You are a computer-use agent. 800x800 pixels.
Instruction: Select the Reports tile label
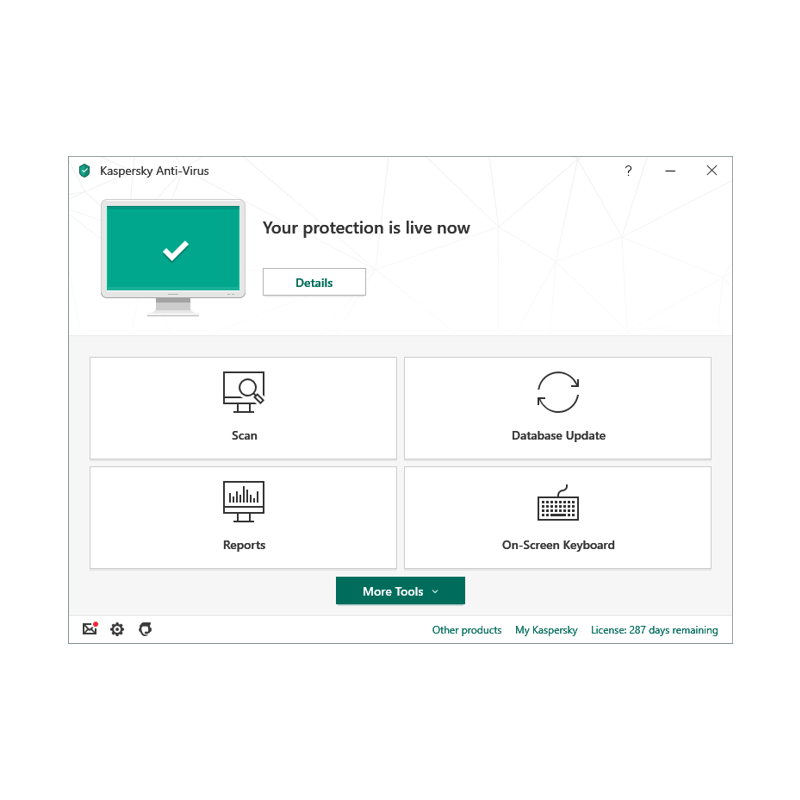[x=244, y=545]
